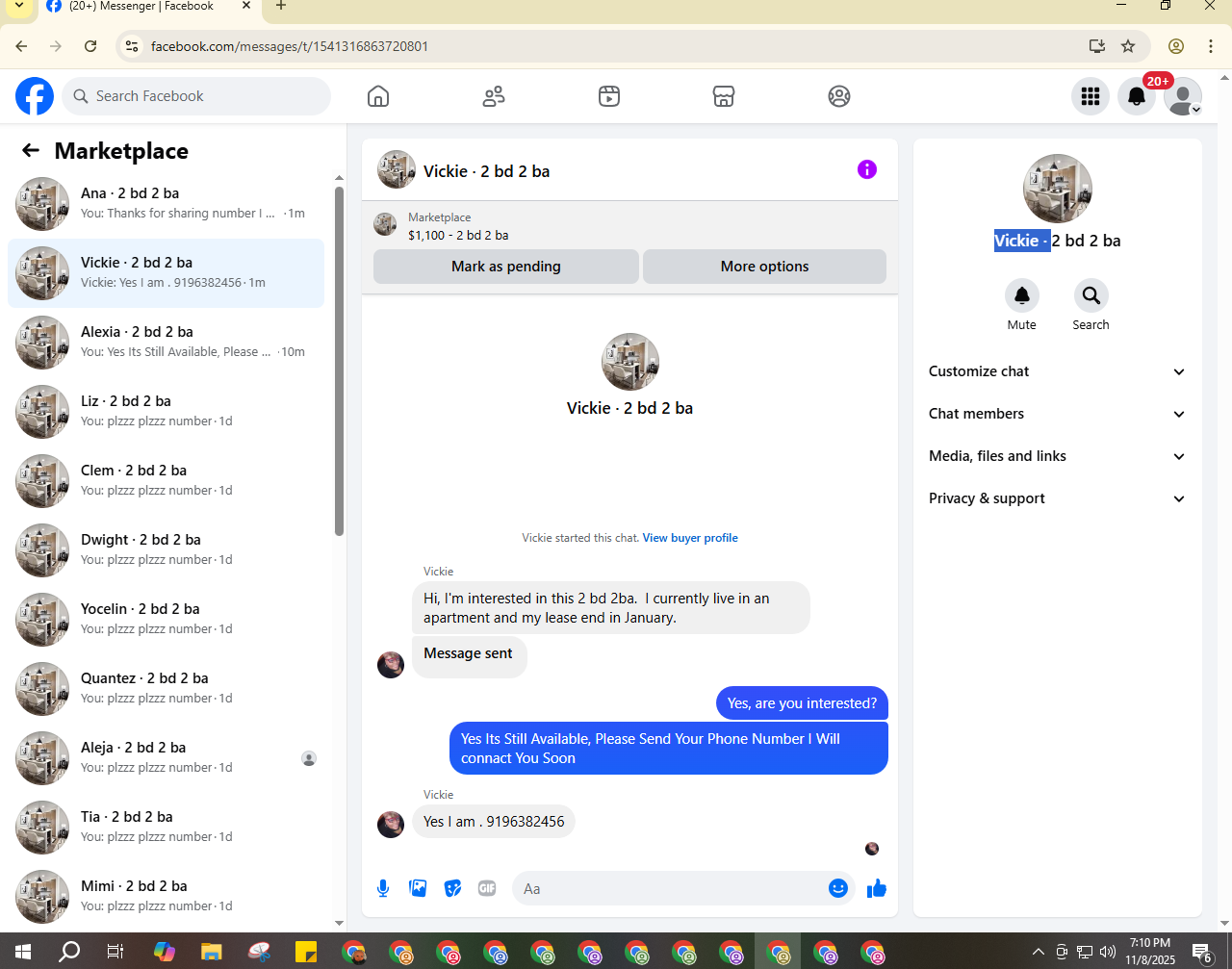Open File Explorer from taskbar
Image resolution: width=1232 pixels, height=969 pixels.
tap(212, 952)
